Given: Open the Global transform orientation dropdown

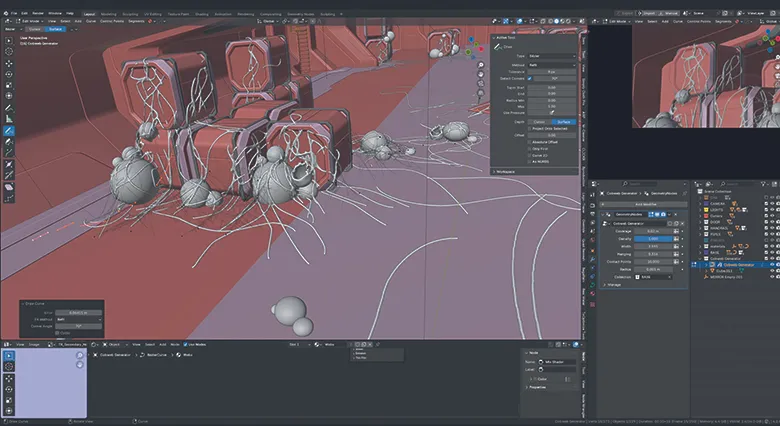Looking at the screenshot, I should pyautogui.click(x=268, y=21).
